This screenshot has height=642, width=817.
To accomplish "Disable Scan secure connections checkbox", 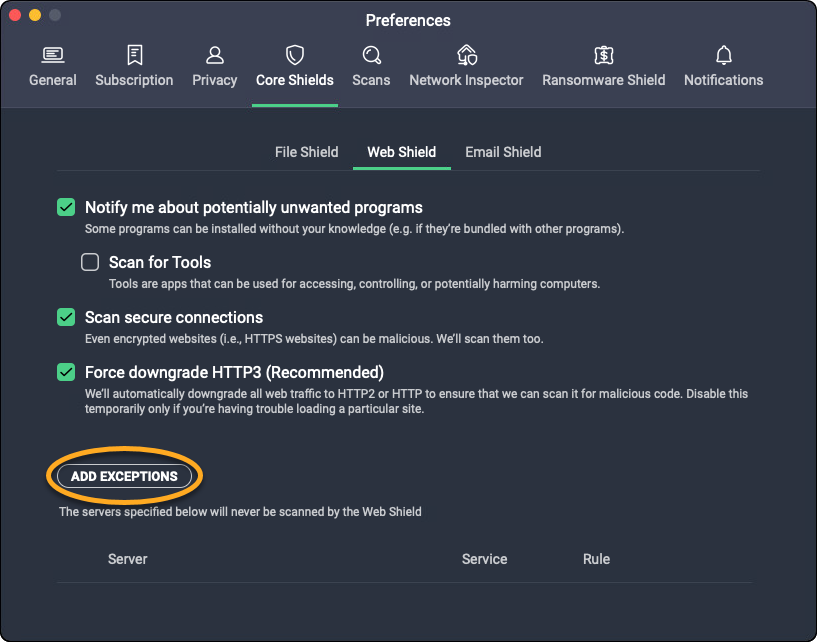I will coord(66,317).
